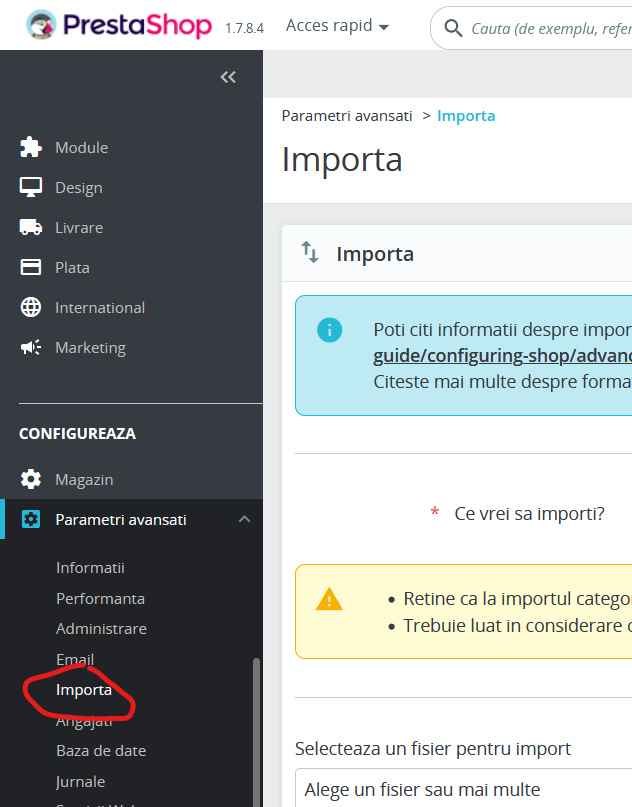The image size is (632, 807).
Task: Collapse the sidebar with the double chevron
Action: [228, 77]
